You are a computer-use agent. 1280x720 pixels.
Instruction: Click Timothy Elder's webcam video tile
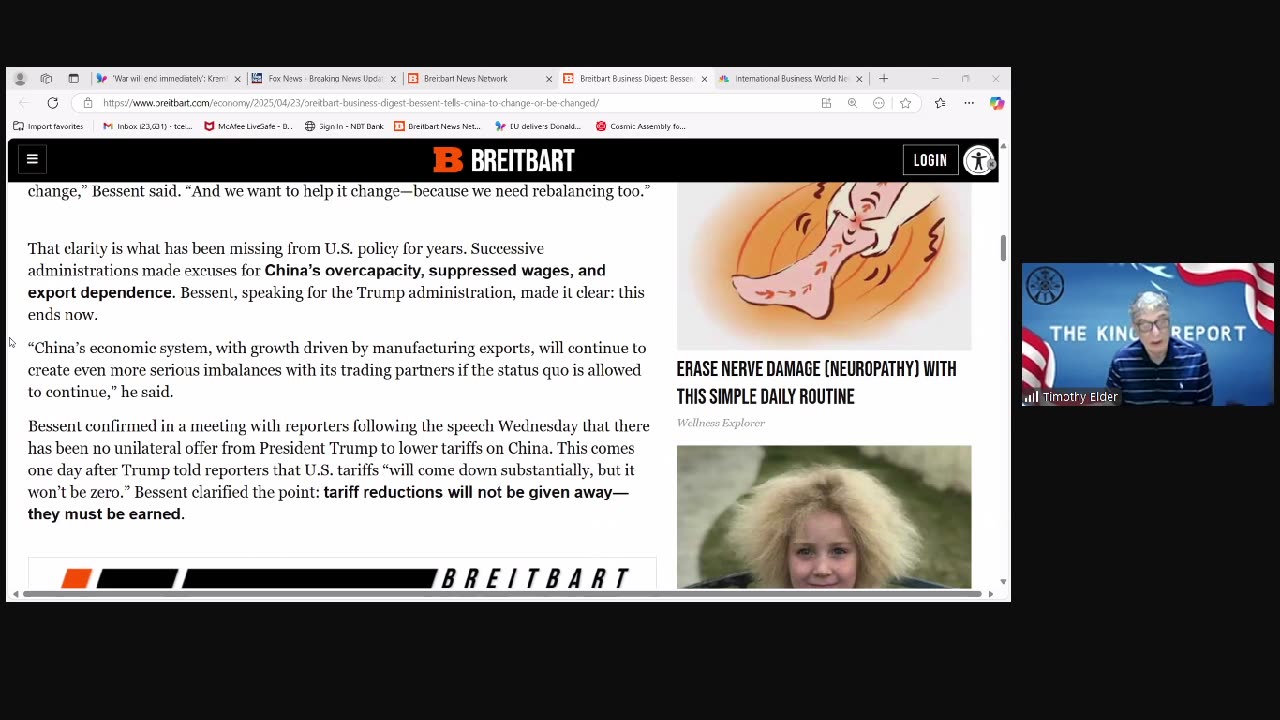1148,335
